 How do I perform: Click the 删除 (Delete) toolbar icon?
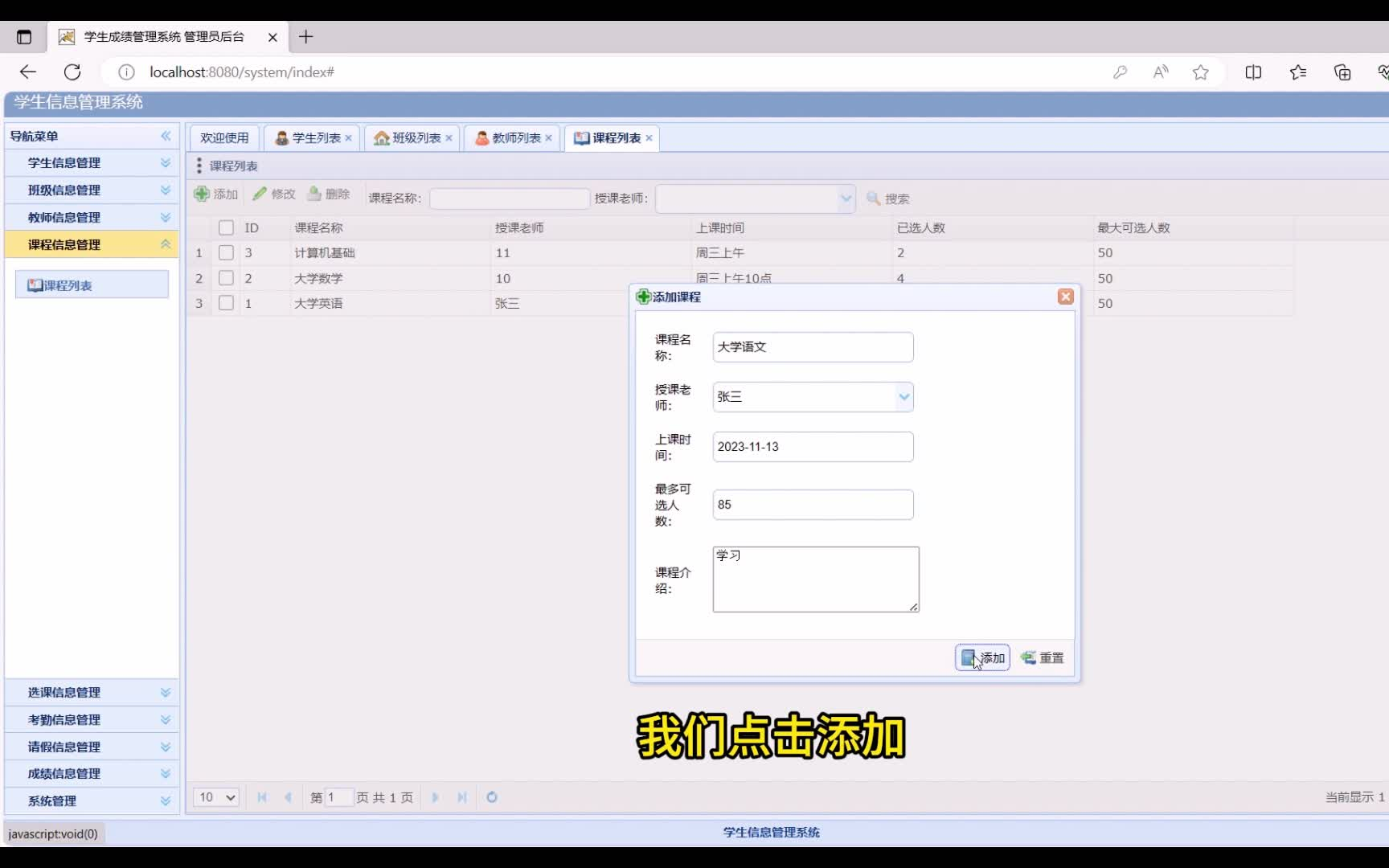(x=328, y=194)
